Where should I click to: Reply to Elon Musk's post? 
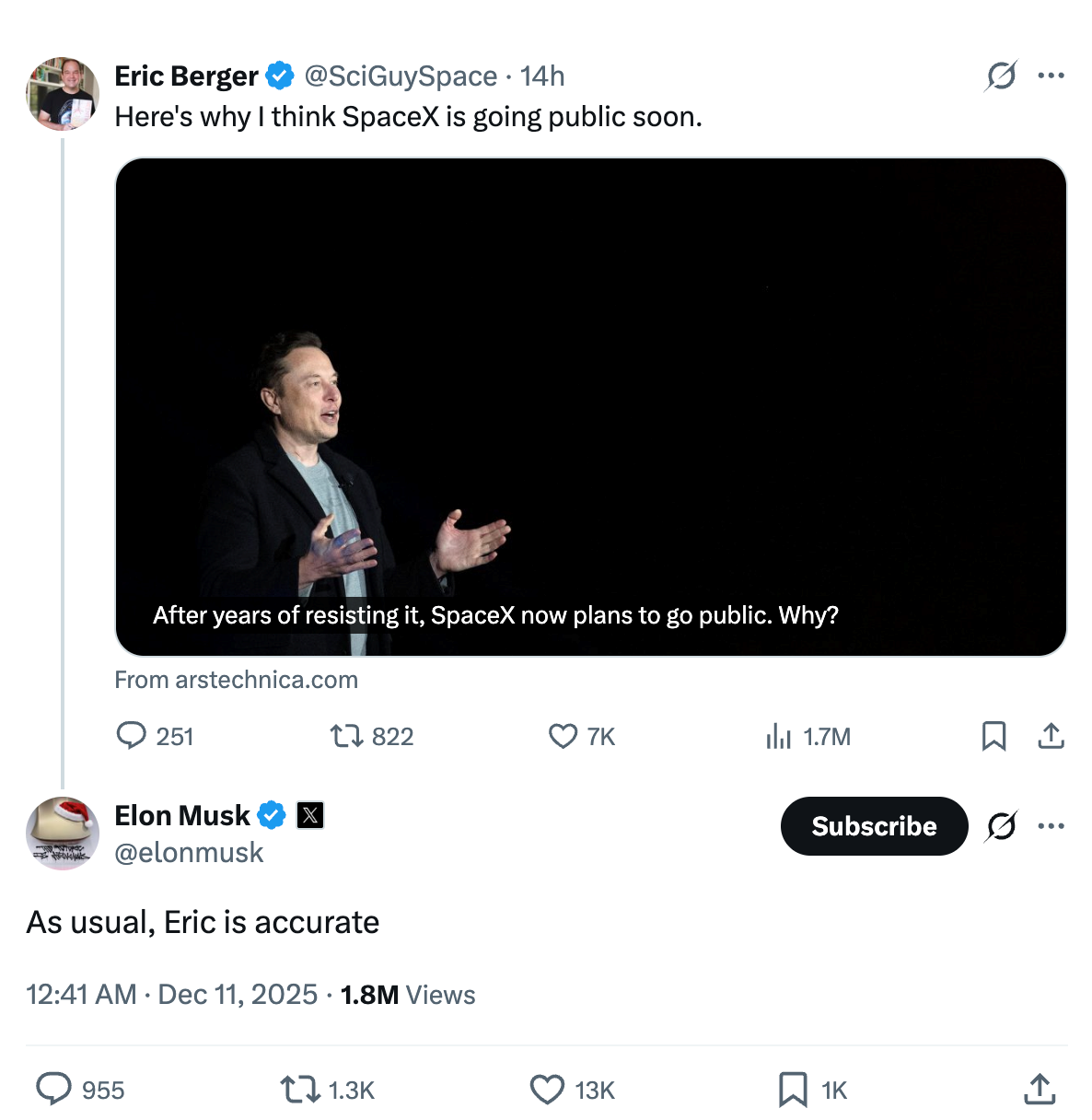click(53, 1089)
